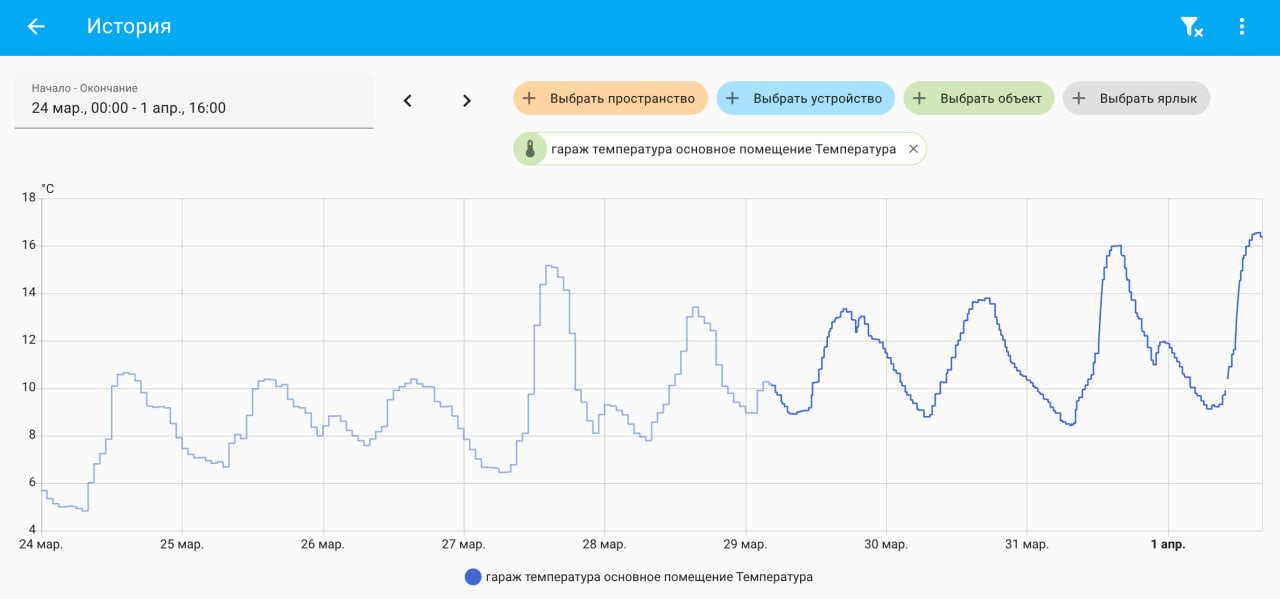The height and width of the screenshot is (599, 1280).
Task: Clear filters with the funnel icon
Action: point(1191,27)
